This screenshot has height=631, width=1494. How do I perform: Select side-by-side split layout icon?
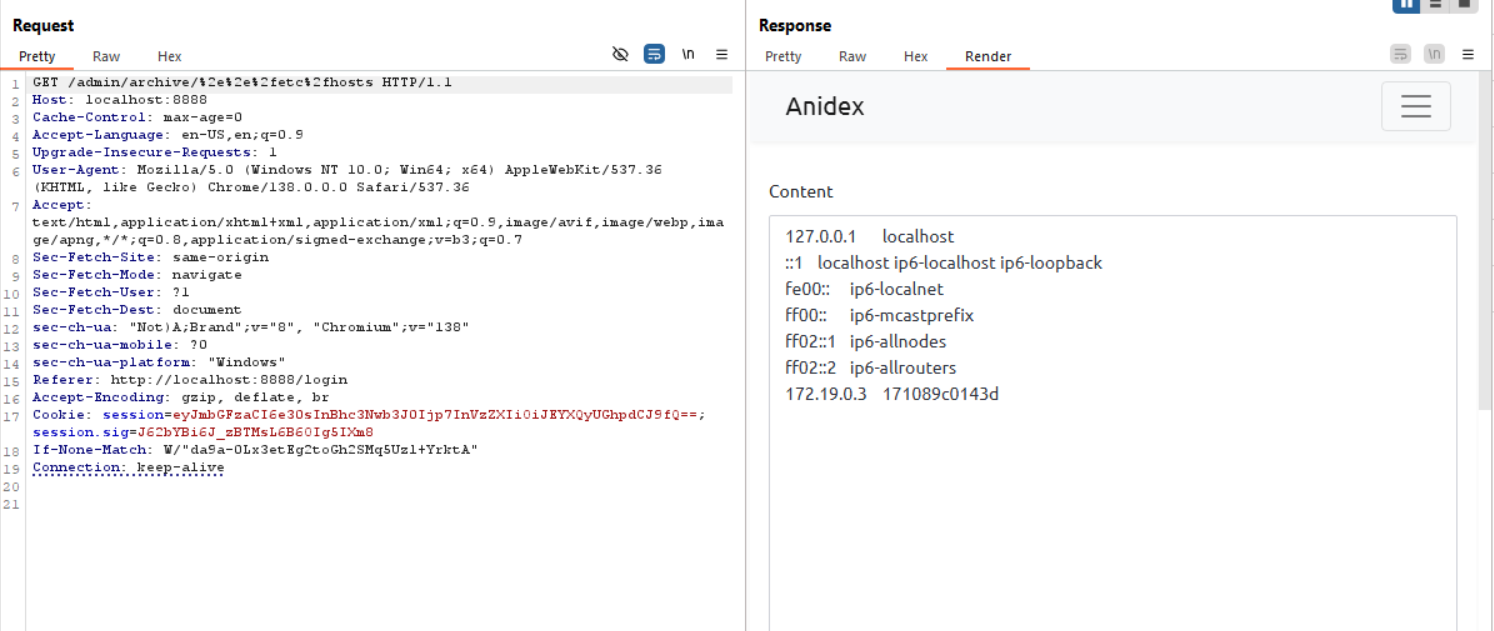[1406, 4]
